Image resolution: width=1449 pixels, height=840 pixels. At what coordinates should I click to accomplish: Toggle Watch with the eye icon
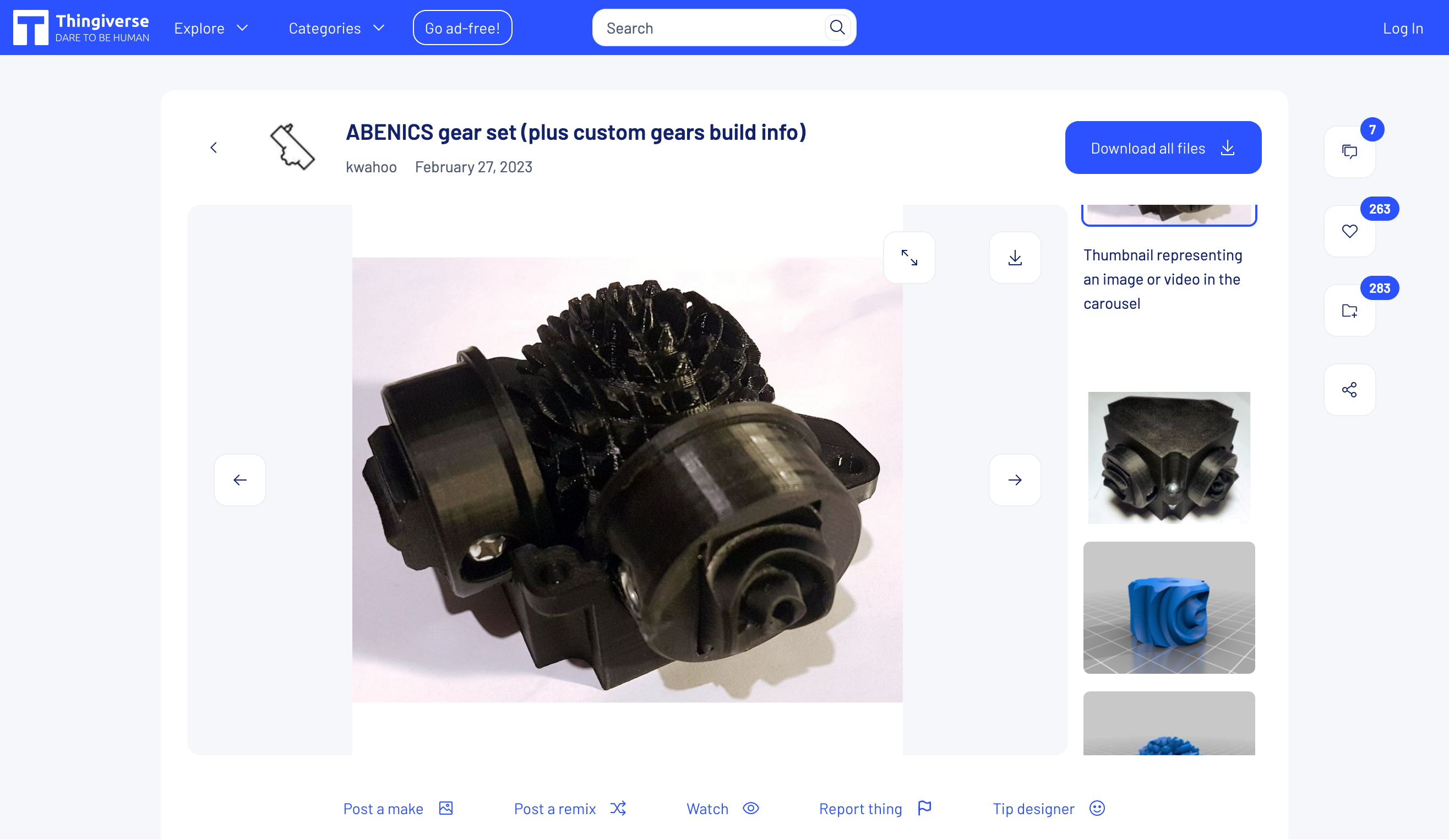click(751, 809)
